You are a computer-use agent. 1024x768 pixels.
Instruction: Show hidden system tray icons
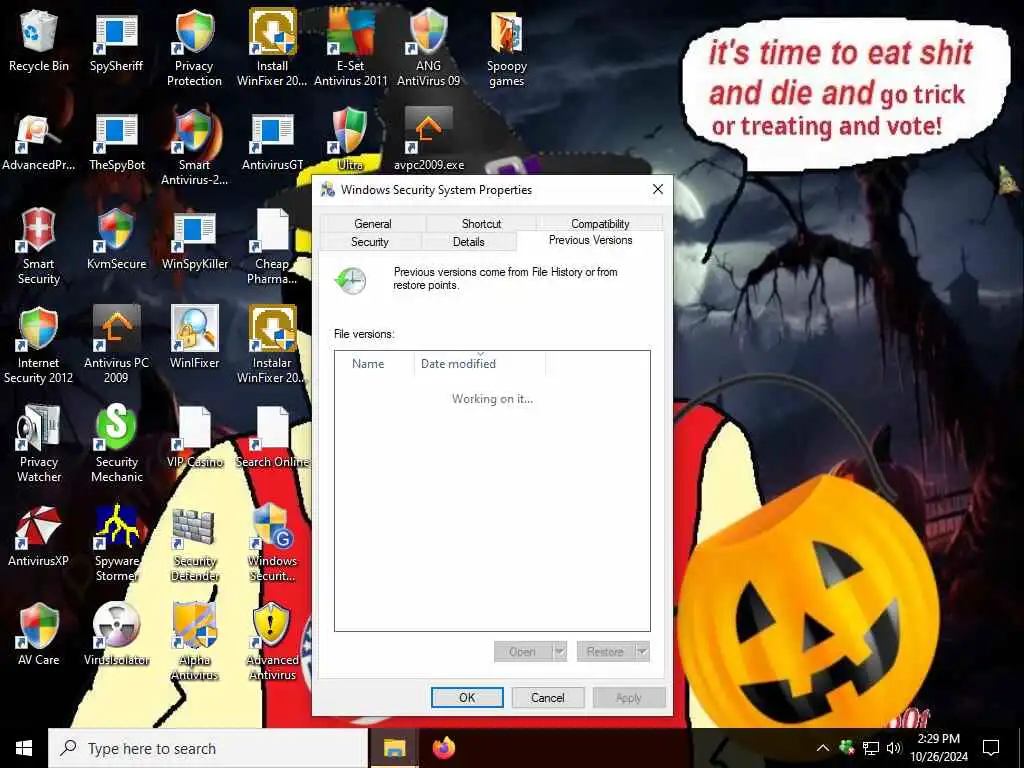[823, 748]
